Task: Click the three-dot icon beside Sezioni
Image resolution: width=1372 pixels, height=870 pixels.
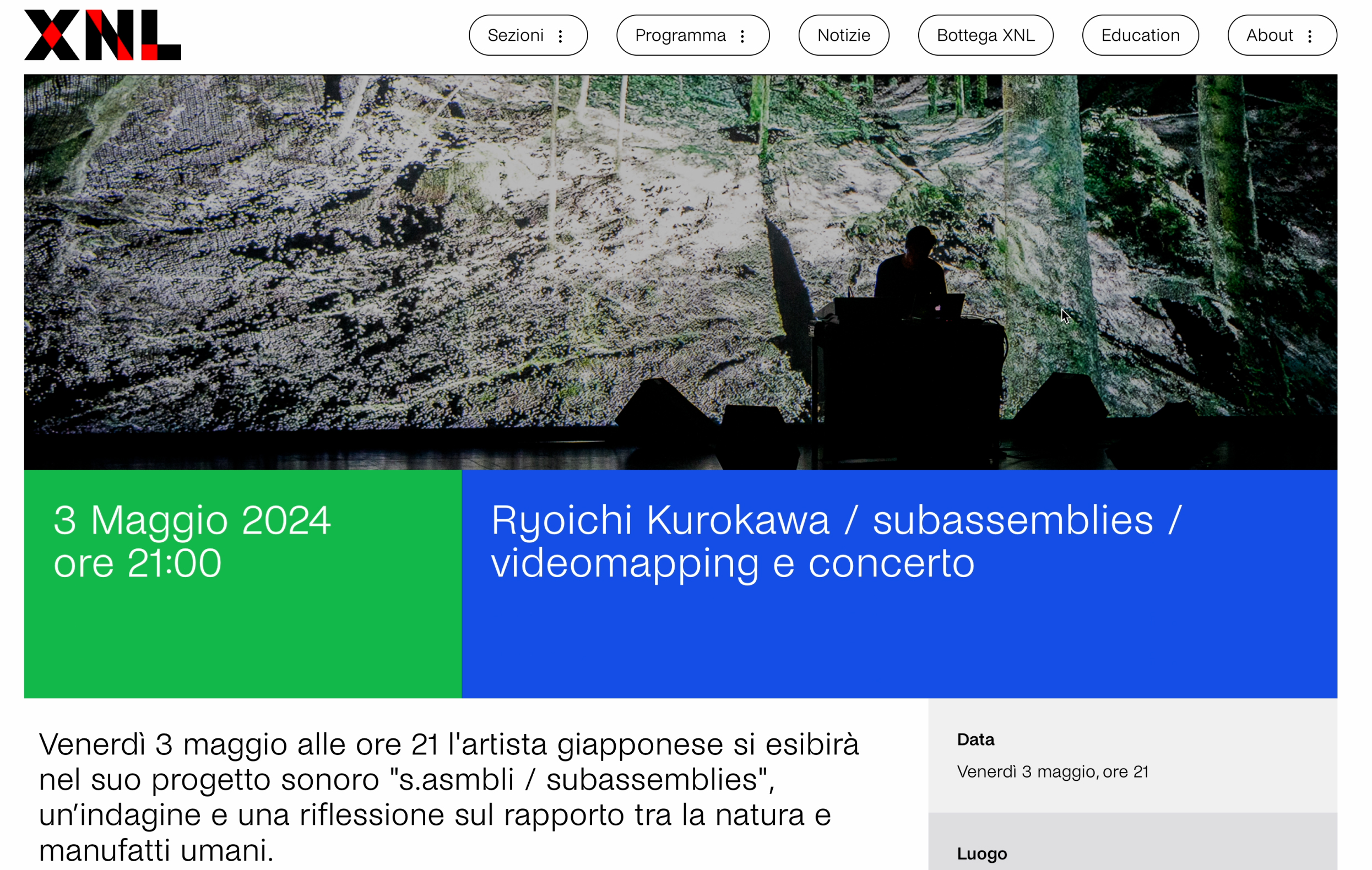Action: tap(561, 36)
